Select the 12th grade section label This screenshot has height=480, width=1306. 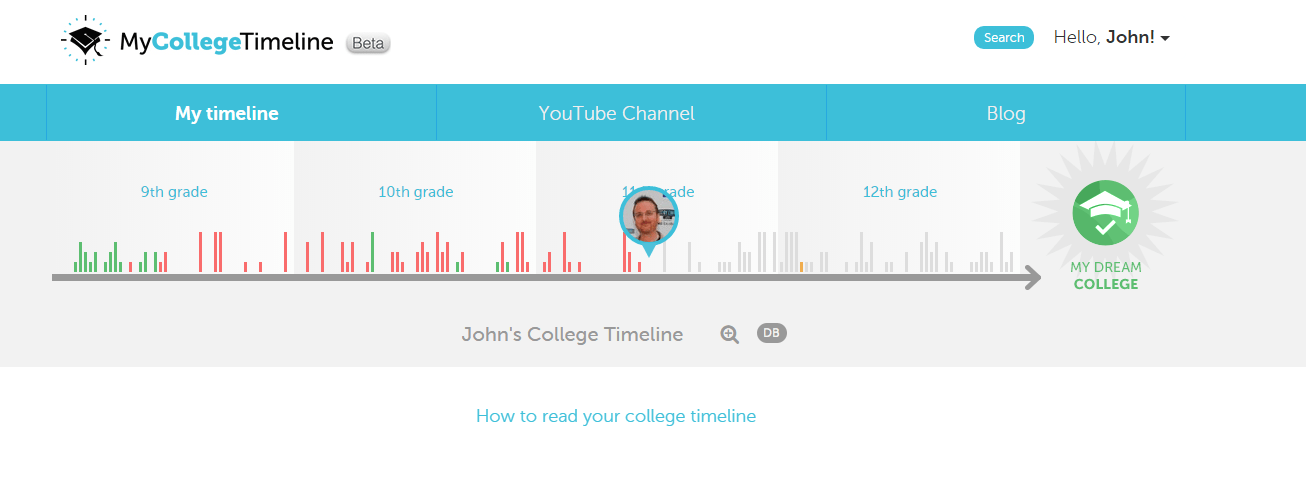(900, 192)
